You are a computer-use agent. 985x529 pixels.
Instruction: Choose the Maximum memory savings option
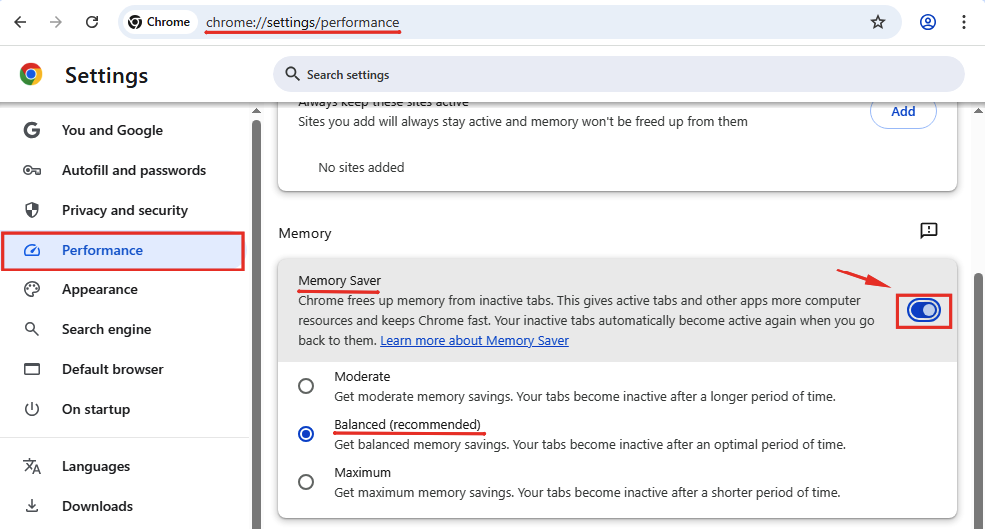pyautogui.click(x=306, y=482)
